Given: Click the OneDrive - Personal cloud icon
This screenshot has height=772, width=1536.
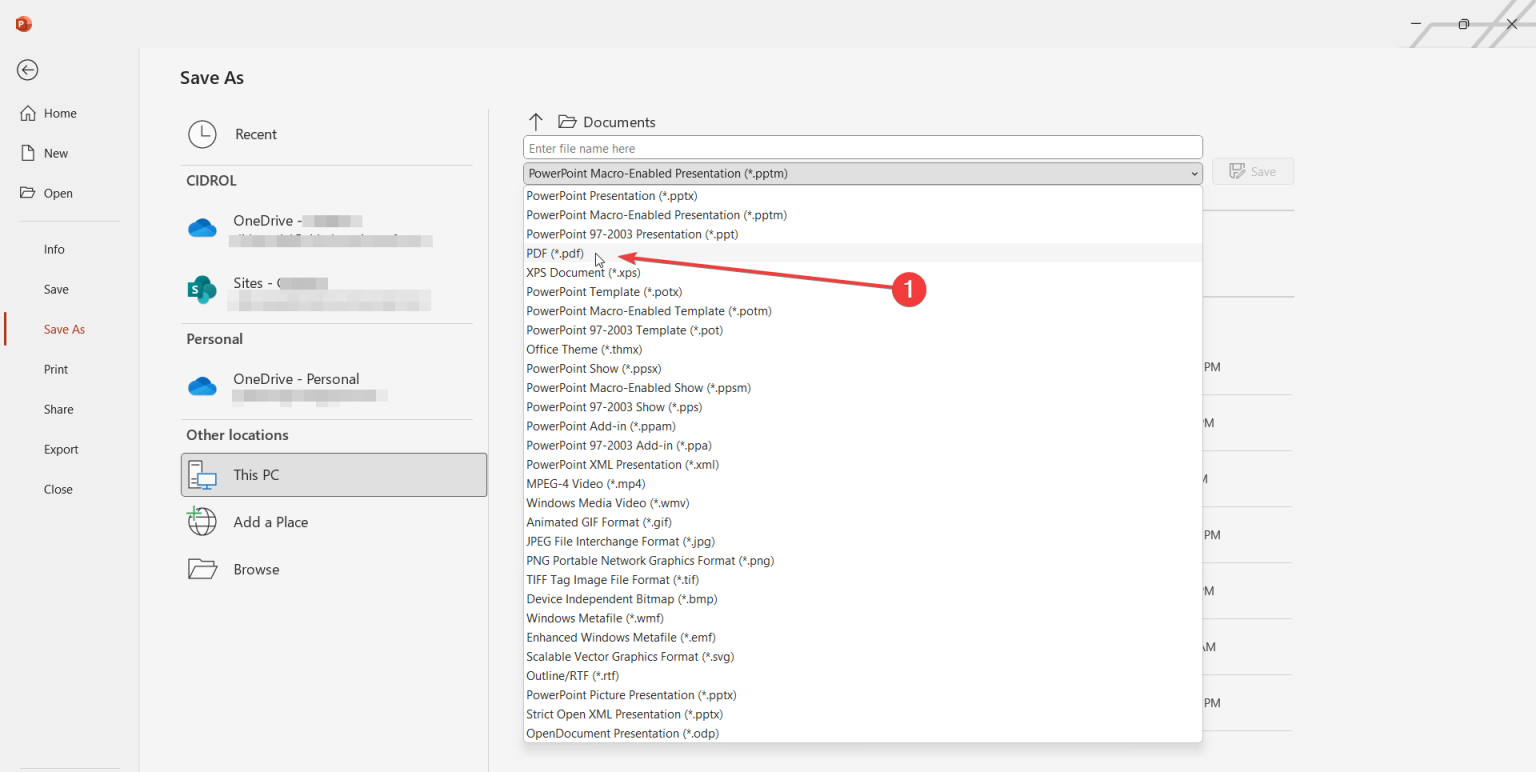Looking at the screenshot, I should pyautogui.click(x=203, y=386).
